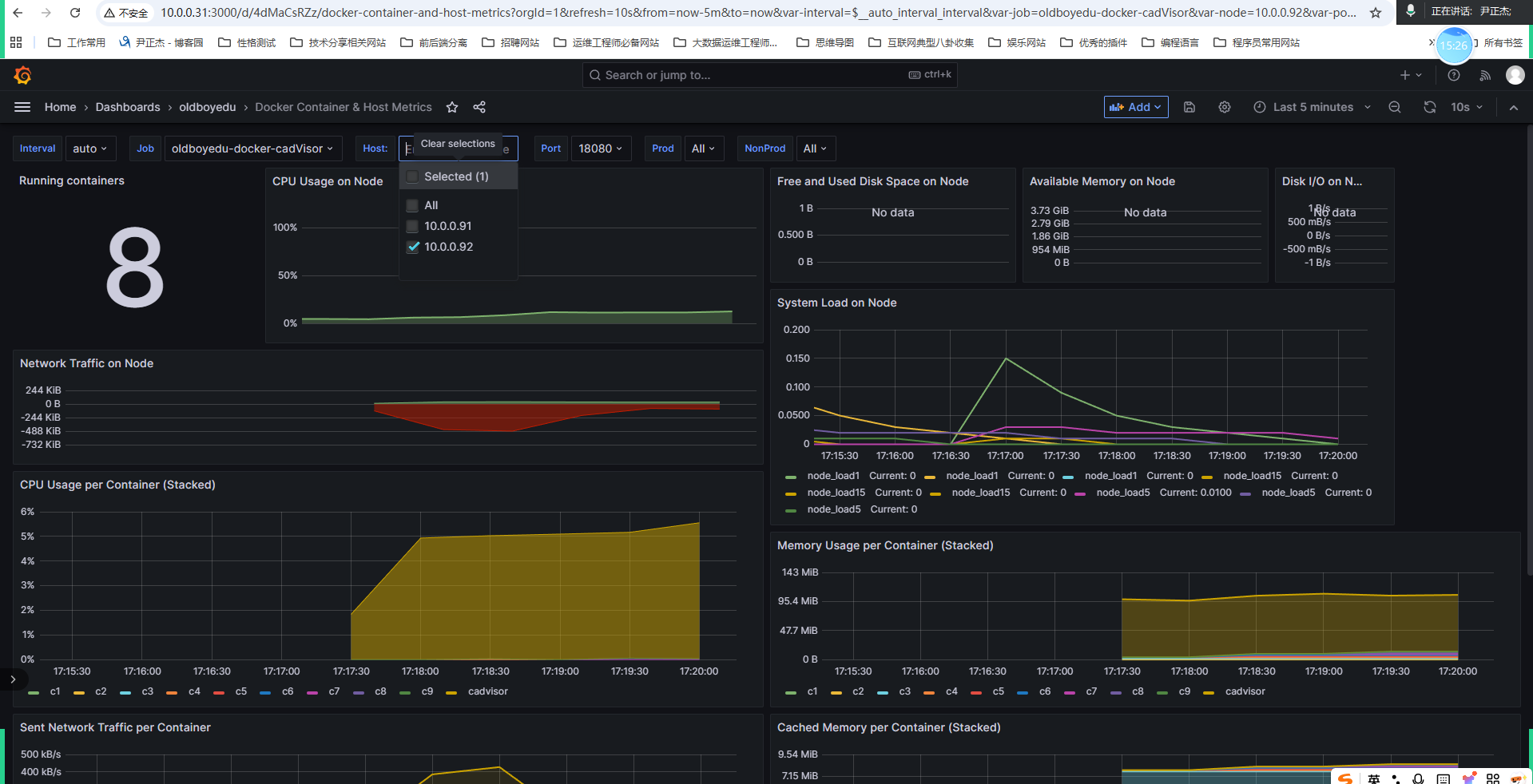This screenshot has height=784, width=1533.
Task: Focus the Search or jump to field
Action: click(769, 75)
